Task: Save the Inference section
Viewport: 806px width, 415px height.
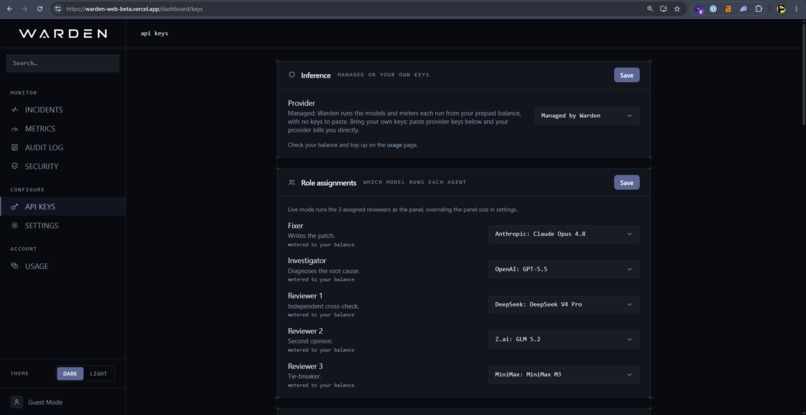Action: click(627, 75)
